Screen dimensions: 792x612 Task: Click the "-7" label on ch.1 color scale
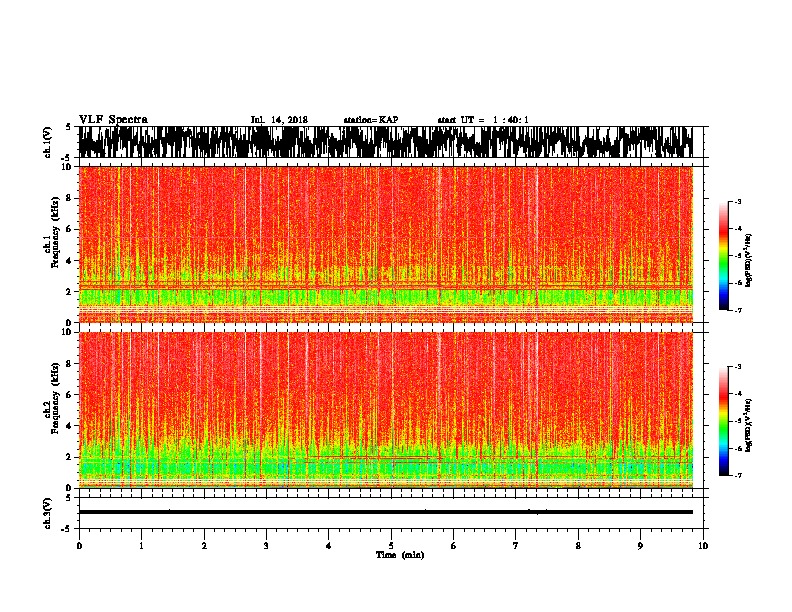pyautogui.click(x=737, y=310)
